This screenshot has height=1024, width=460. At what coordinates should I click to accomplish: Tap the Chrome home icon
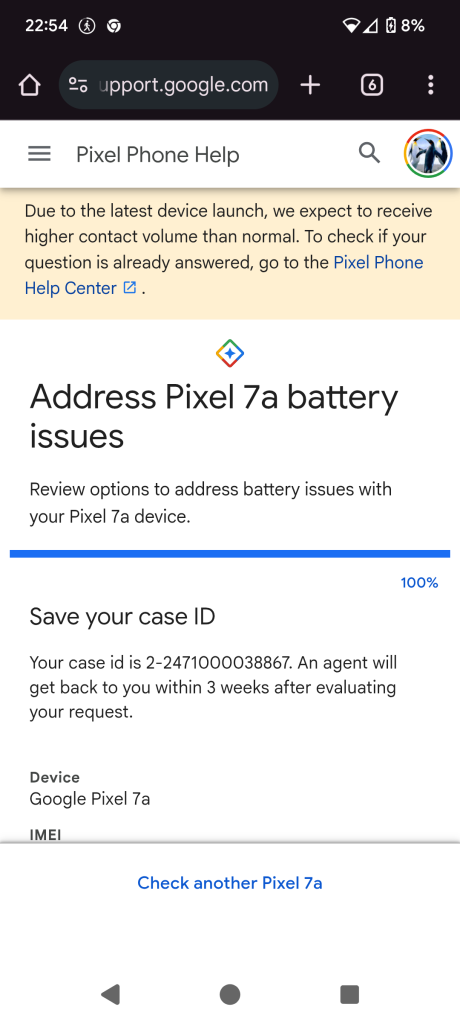[x=29, y=85]
